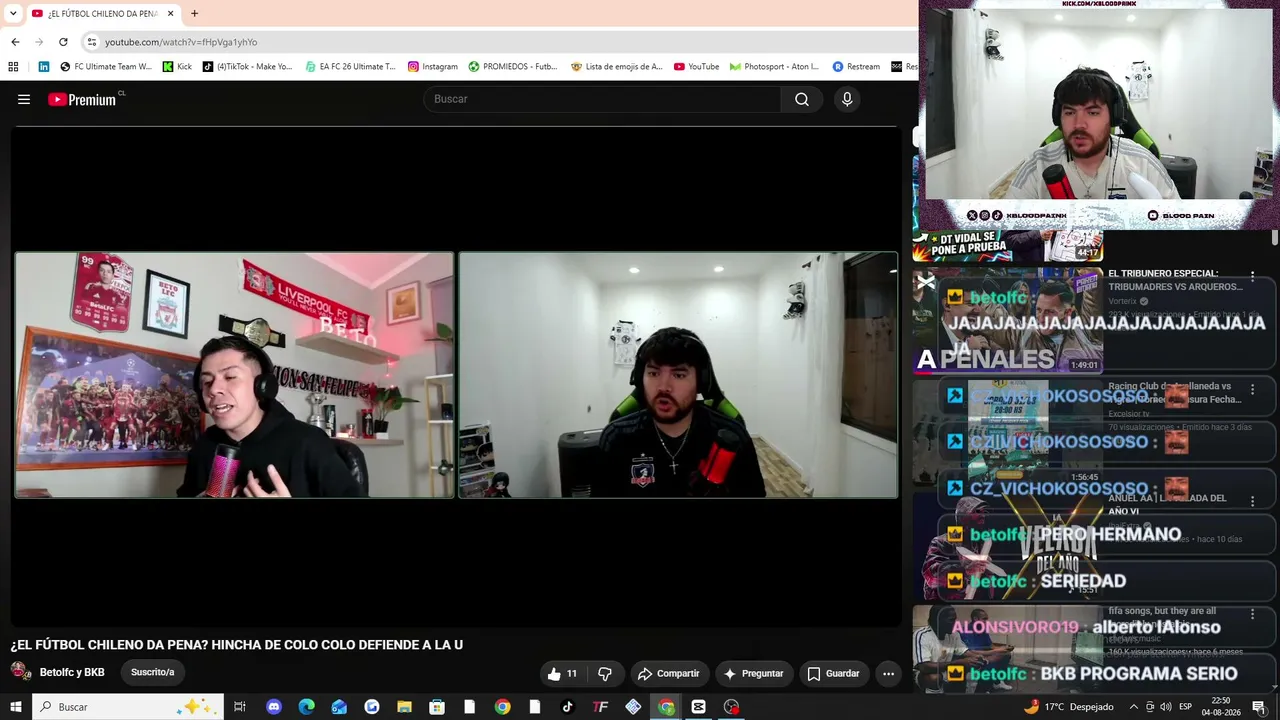The height and width of the screenshot is (720, 1280).
Task: Like the video with the thumbs-up button
Action: 562,674
